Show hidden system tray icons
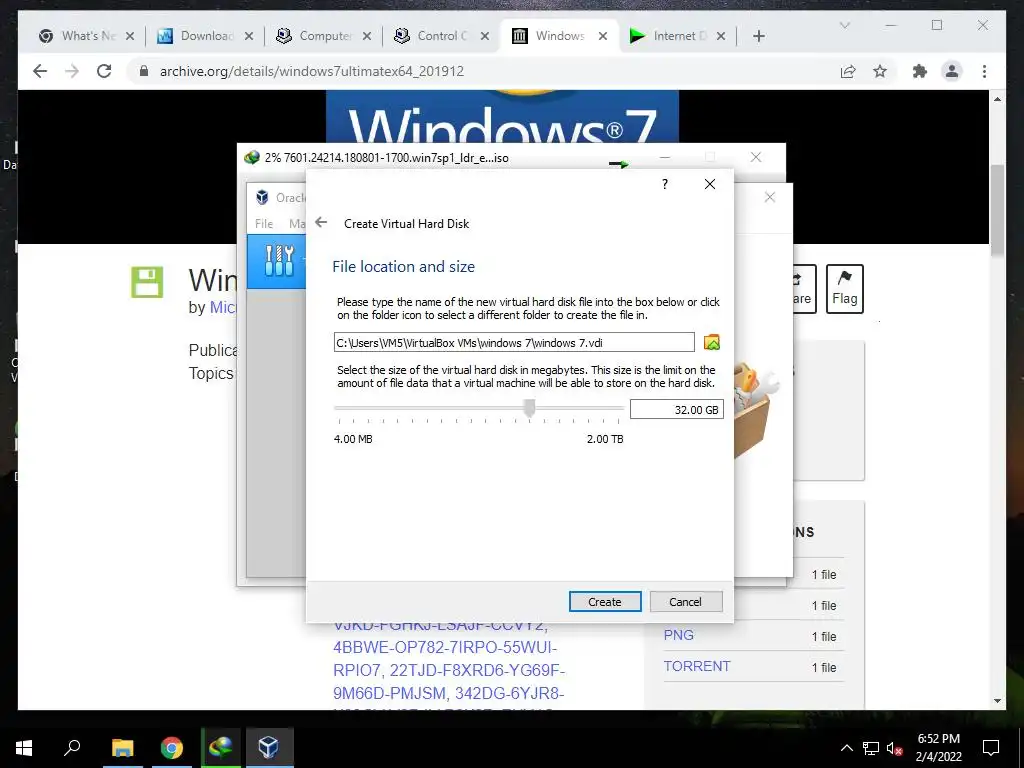The width and height of the screenshot is (1024, 768). tap(846, 748)
